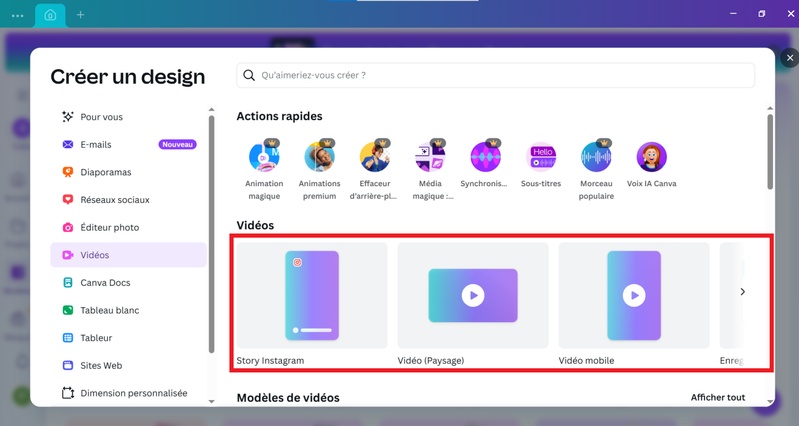The image size is (799, 426).
Task: Open Tableur category
Action: pos(128,337)
